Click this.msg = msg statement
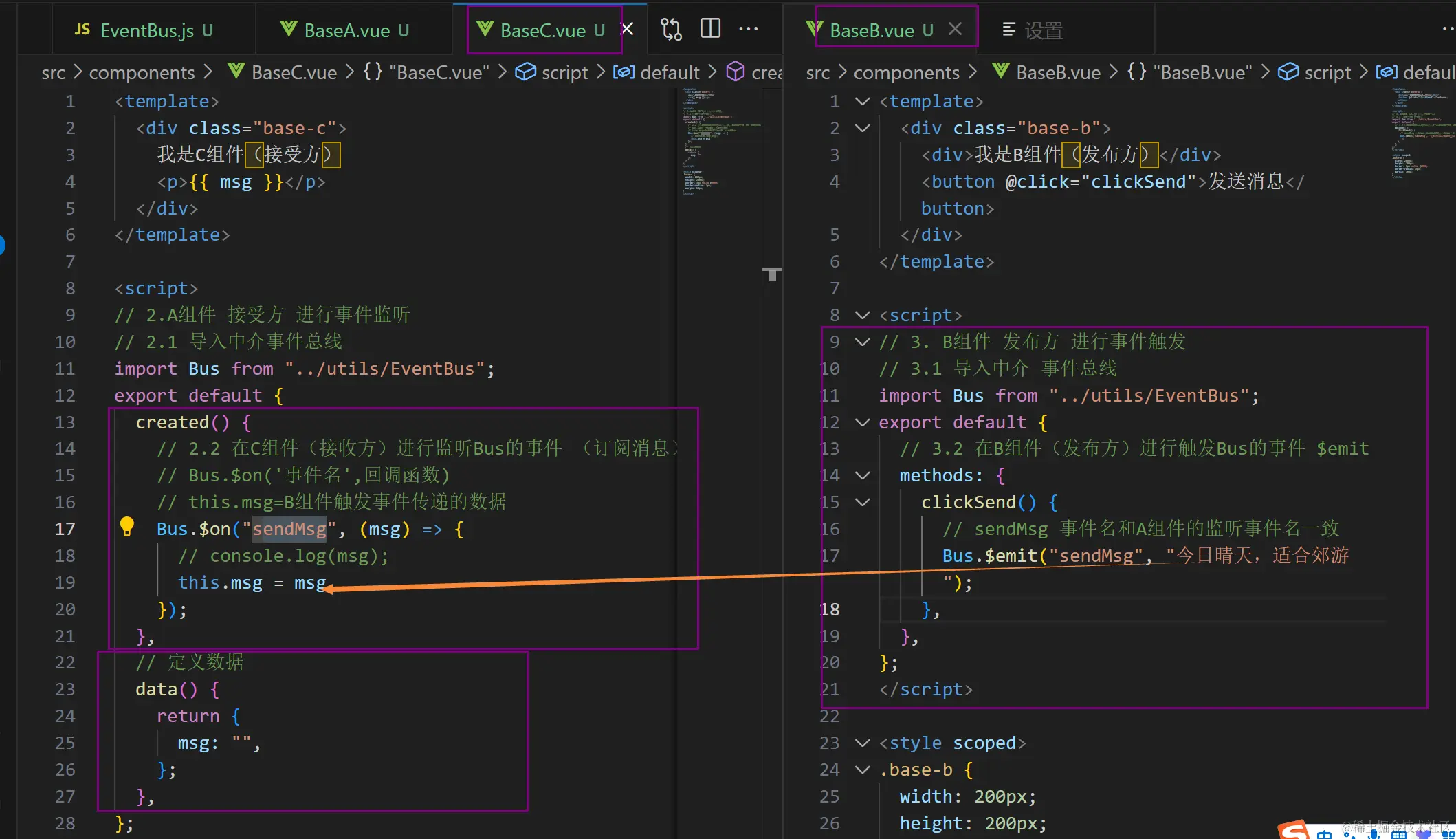The image size is (1456, 839). coord(252,582)
